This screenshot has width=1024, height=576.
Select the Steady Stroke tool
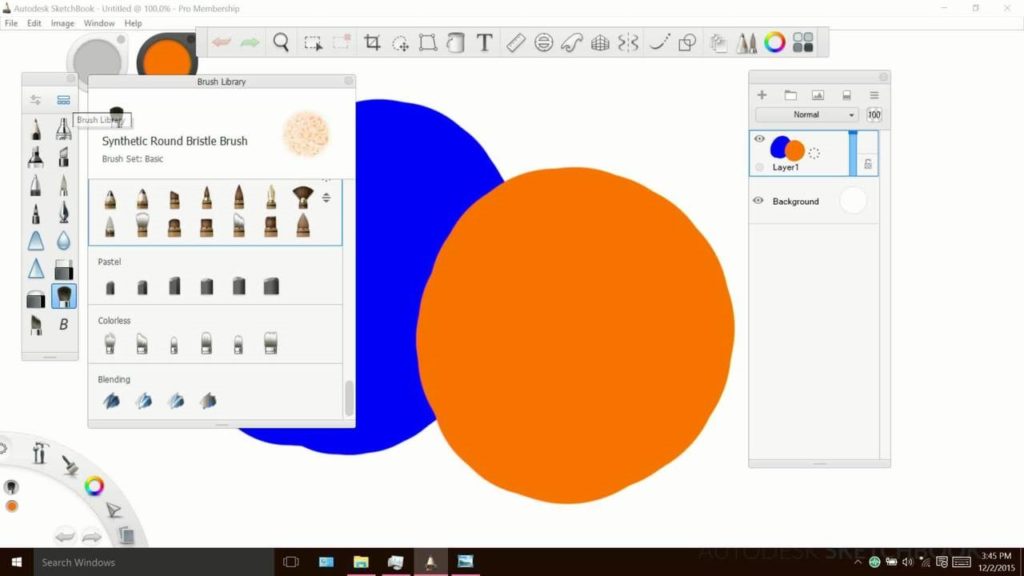(659, 42)
